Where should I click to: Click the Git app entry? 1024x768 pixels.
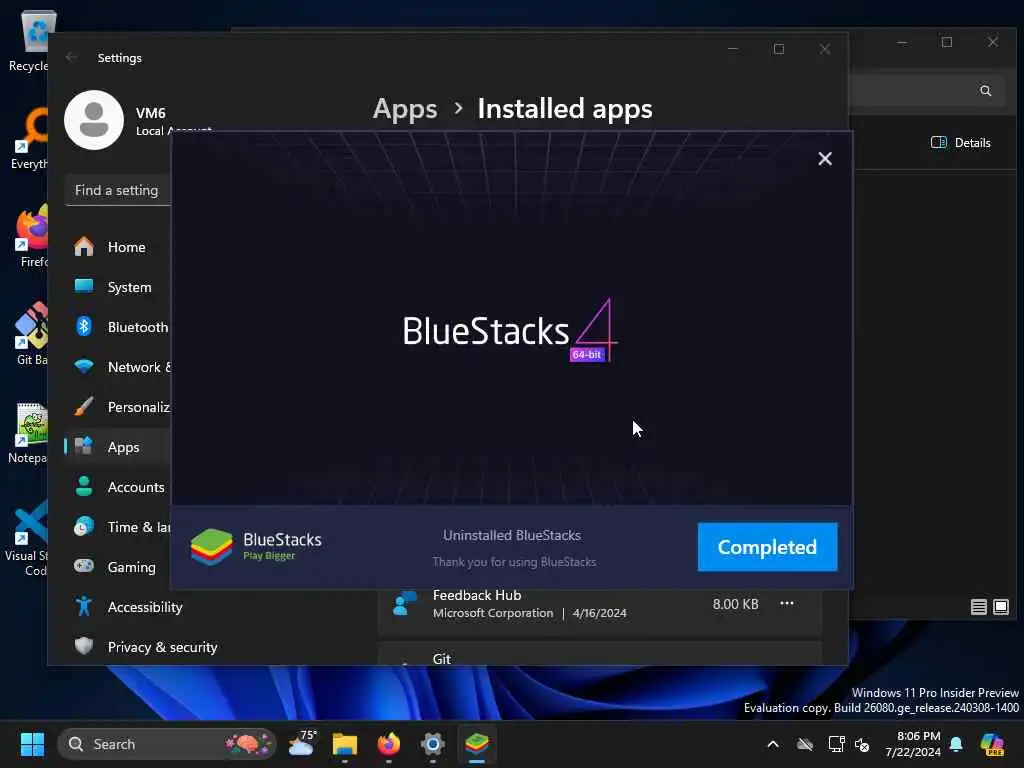click(600, 654)
